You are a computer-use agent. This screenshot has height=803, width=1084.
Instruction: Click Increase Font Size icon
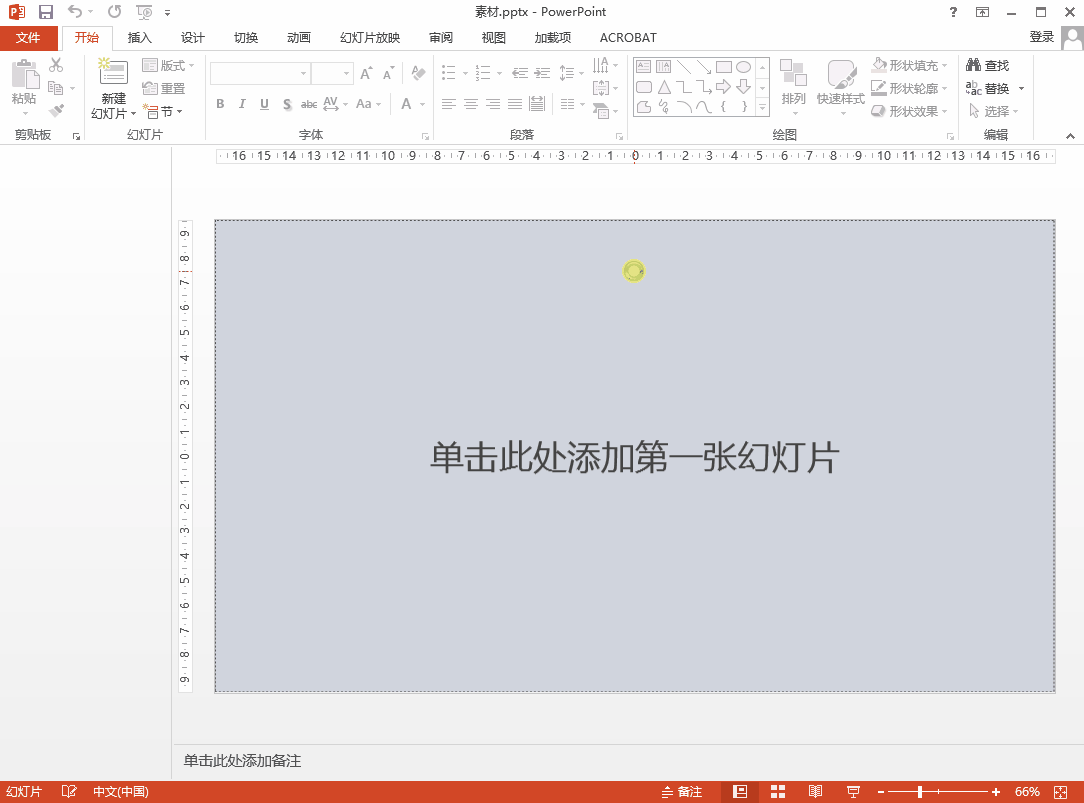pyautogui.click(x=366, y=73)
